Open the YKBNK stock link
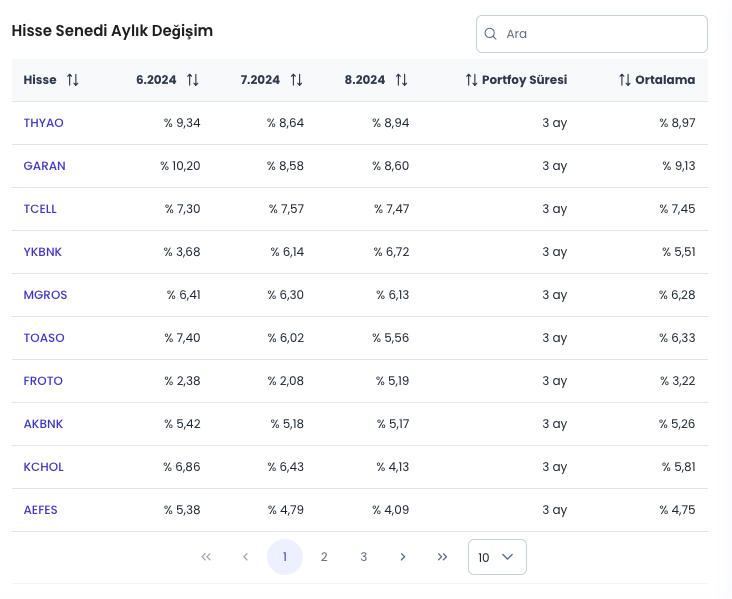The image size is (732, 599). pyautogui.click(x=42, y=252)
